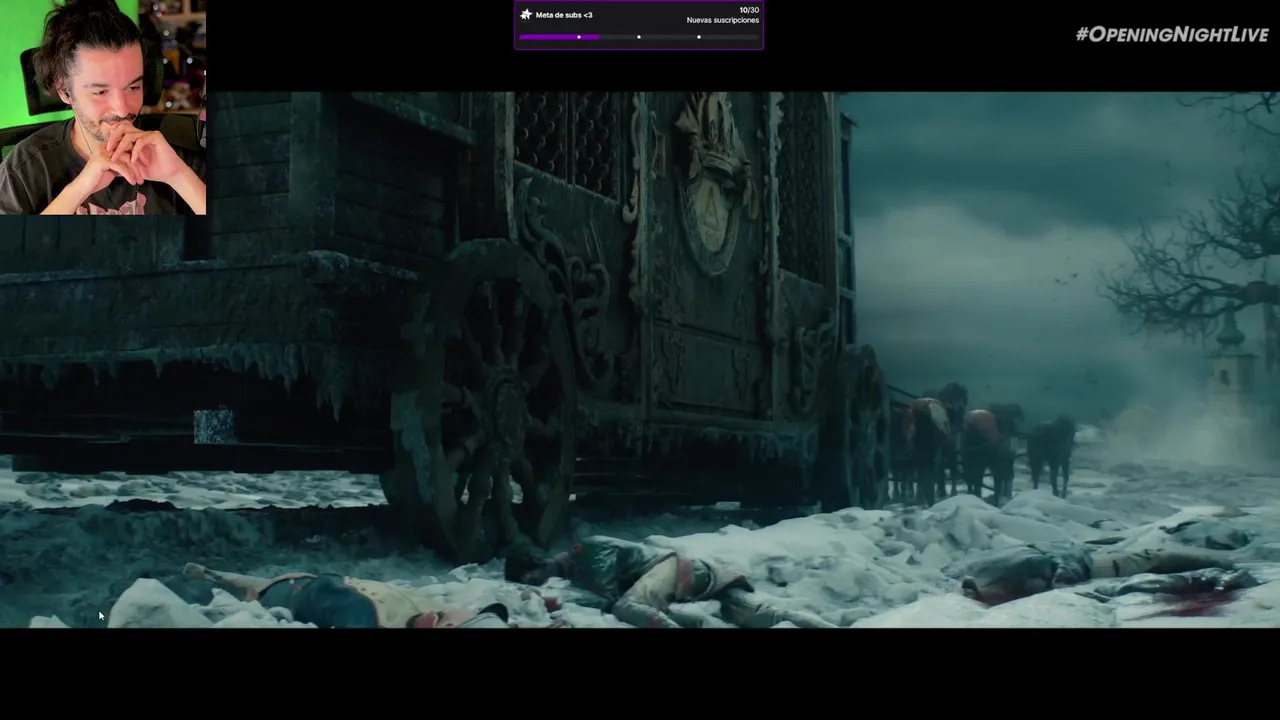
Task: Click the #OpeningNightLive hashtag text
Action: coord(1172,35)
